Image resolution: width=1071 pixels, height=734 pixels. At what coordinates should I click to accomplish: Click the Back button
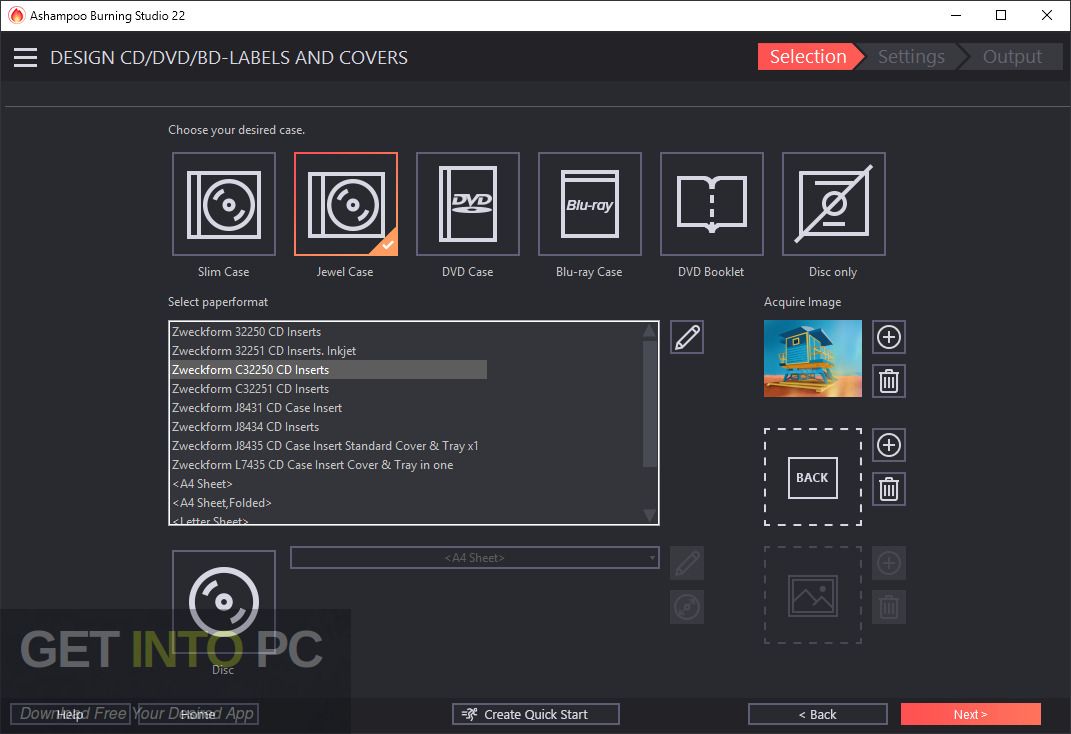pos(818,714)
